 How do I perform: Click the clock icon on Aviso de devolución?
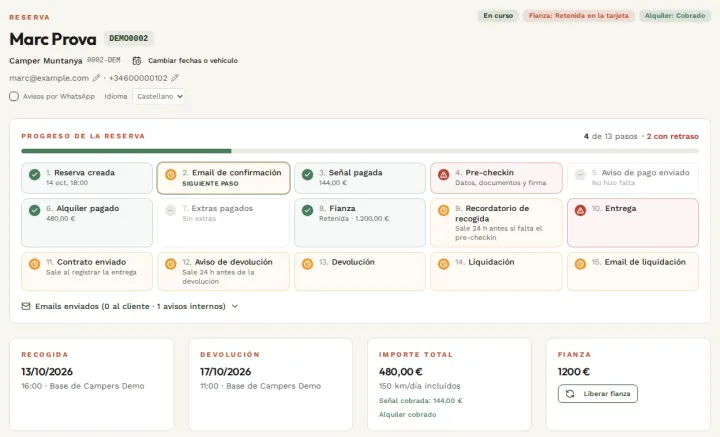[x=170, y=264]
